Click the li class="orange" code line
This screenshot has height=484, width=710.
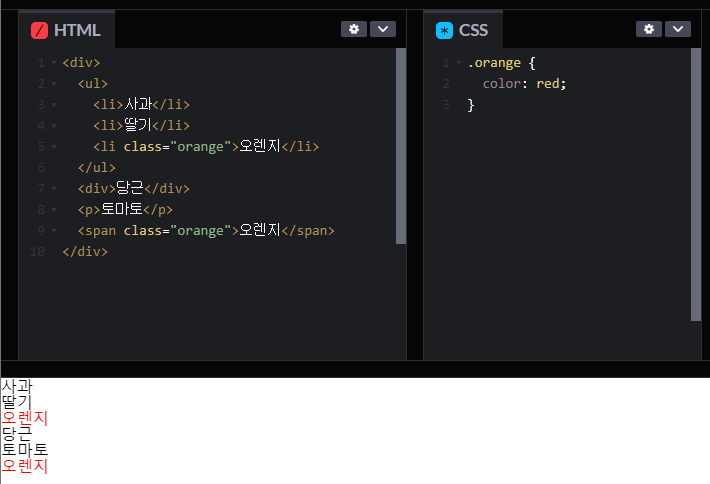tap(206, 146)
